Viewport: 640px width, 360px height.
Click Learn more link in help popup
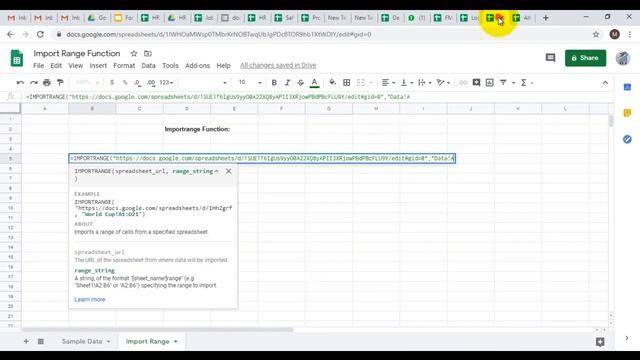coord(90,299)
